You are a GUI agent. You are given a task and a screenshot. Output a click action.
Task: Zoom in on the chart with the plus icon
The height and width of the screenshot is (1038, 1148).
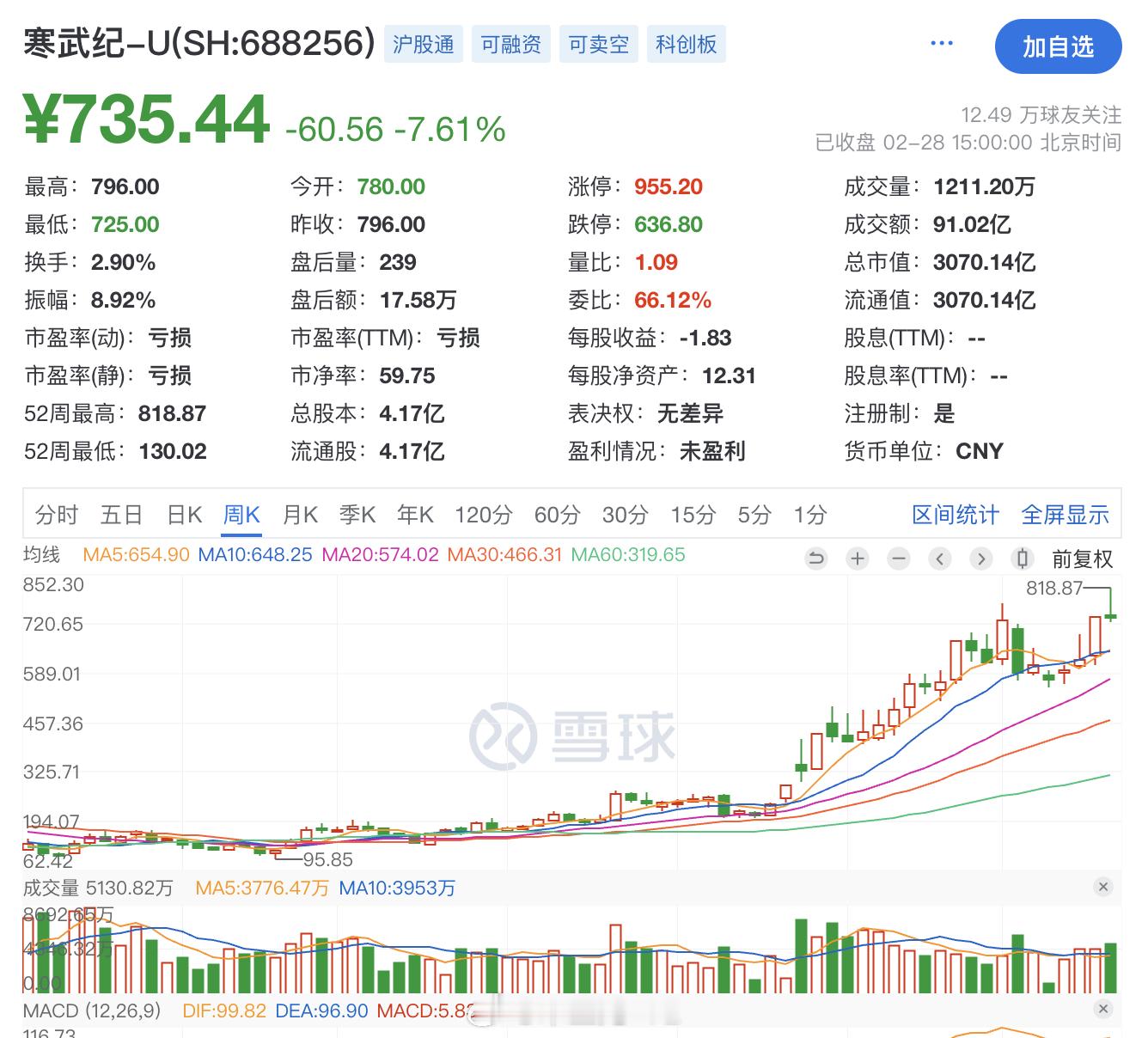click(858, 559)
